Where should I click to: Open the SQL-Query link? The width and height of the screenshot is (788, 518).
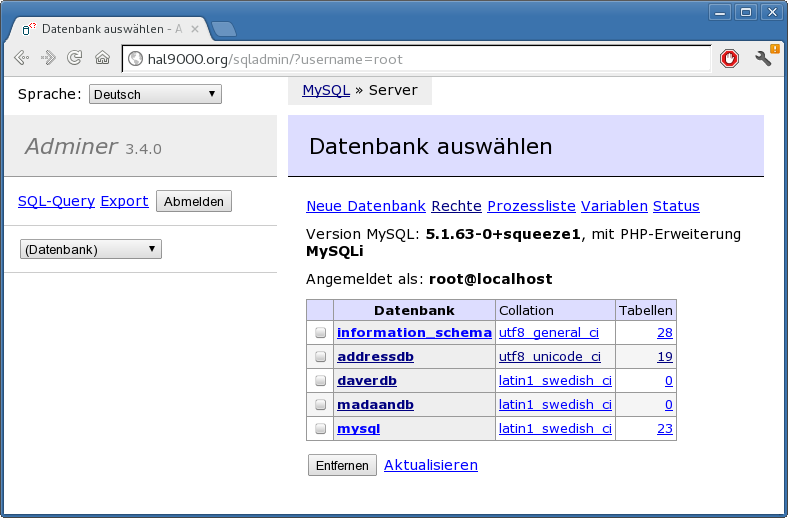click(x=56, y=201)
